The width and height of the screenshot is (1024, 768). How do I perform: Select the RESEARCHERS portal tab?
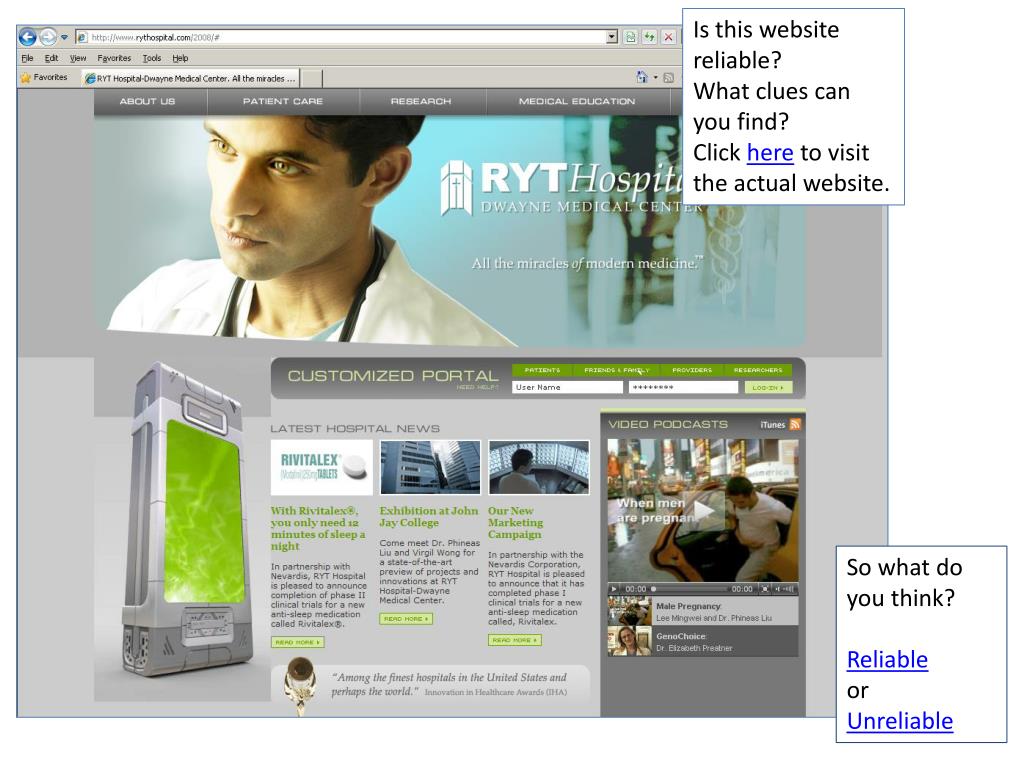pyautogui.click(x=758, y=370)
